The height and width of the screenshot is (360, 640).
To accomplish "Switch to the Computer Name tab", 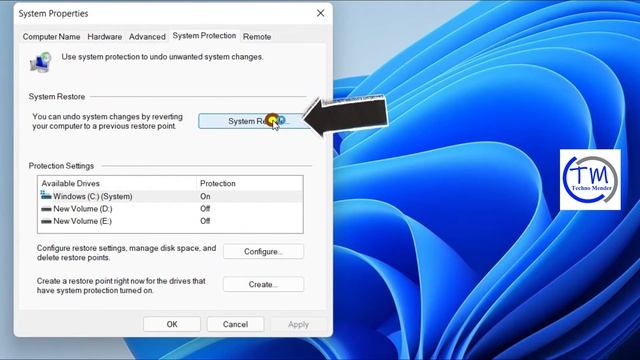I will click(51, 37).
